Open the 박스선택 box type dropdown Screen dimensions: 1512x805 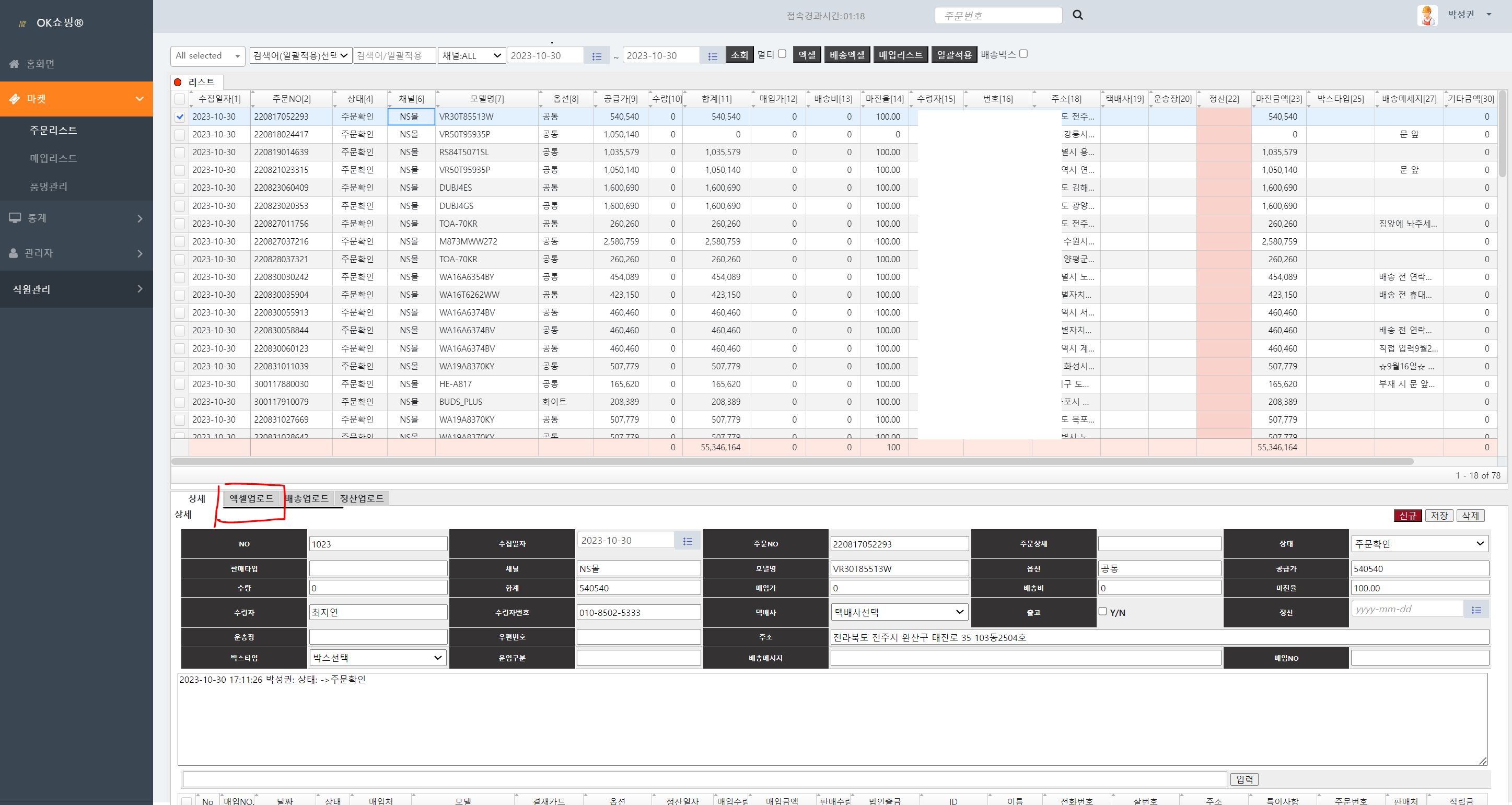(377, 658)
